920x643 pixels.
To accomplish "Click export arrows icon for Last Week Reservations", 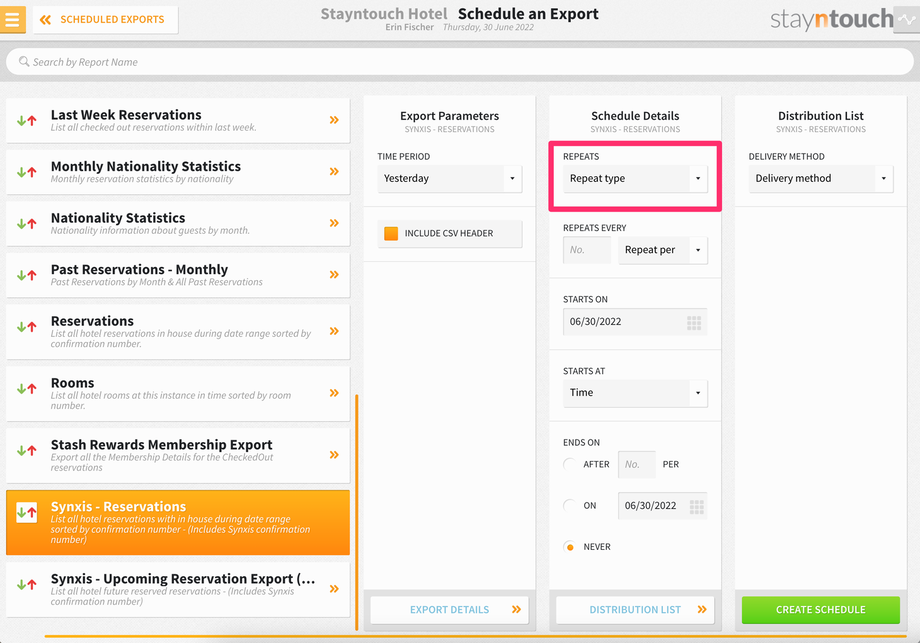I will [x=26, y=120].
